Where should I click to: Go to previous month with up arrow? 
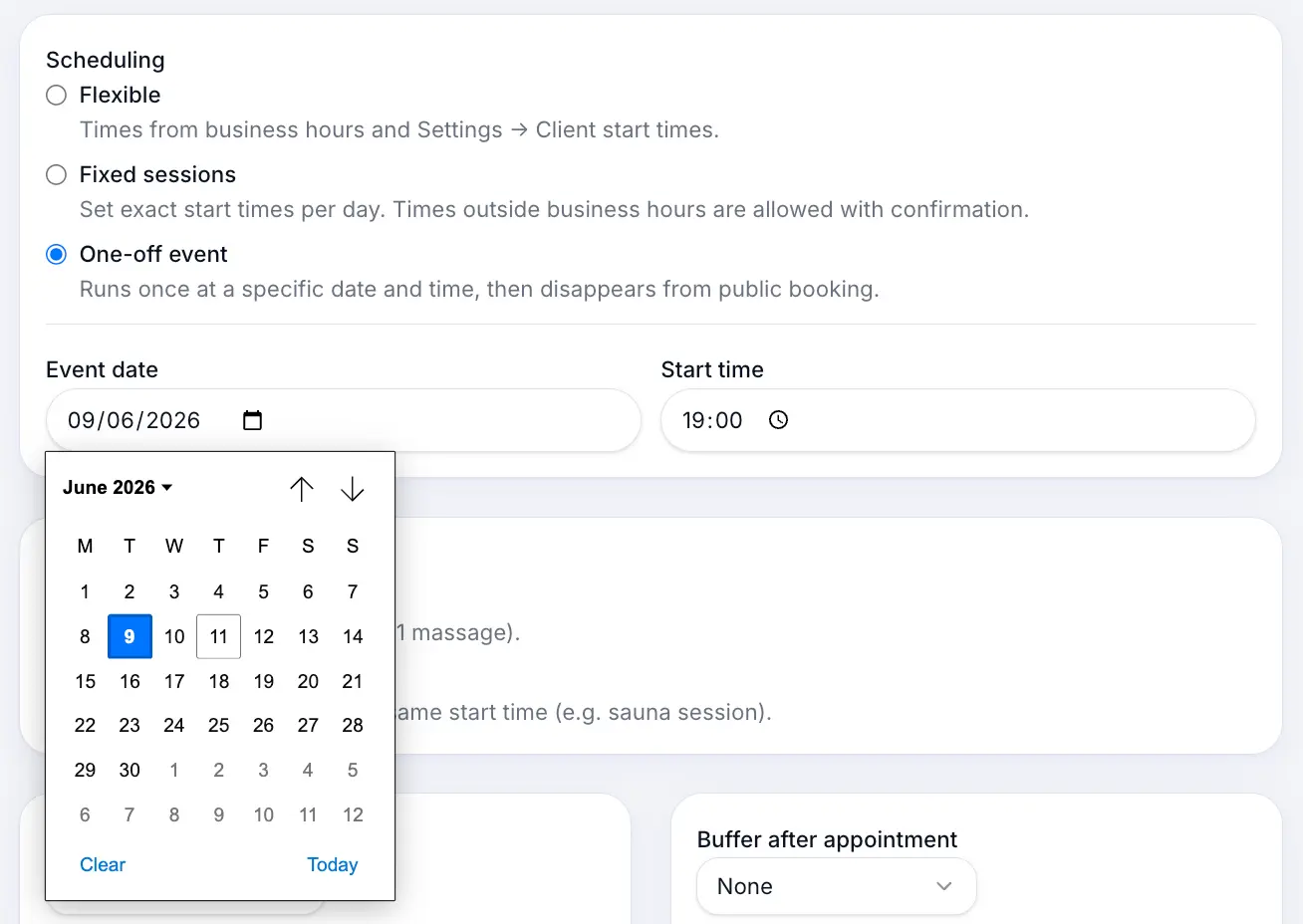tap(302, 489)
